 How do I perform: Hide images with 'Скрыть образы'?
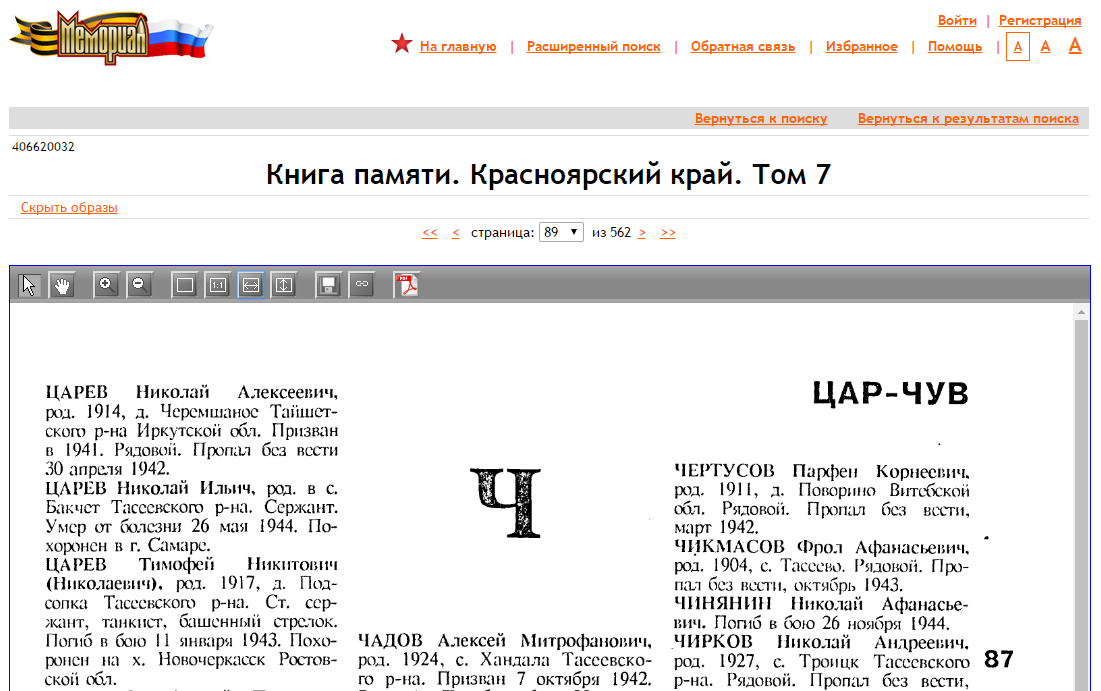pyautogui.click(x=69, y=208)
